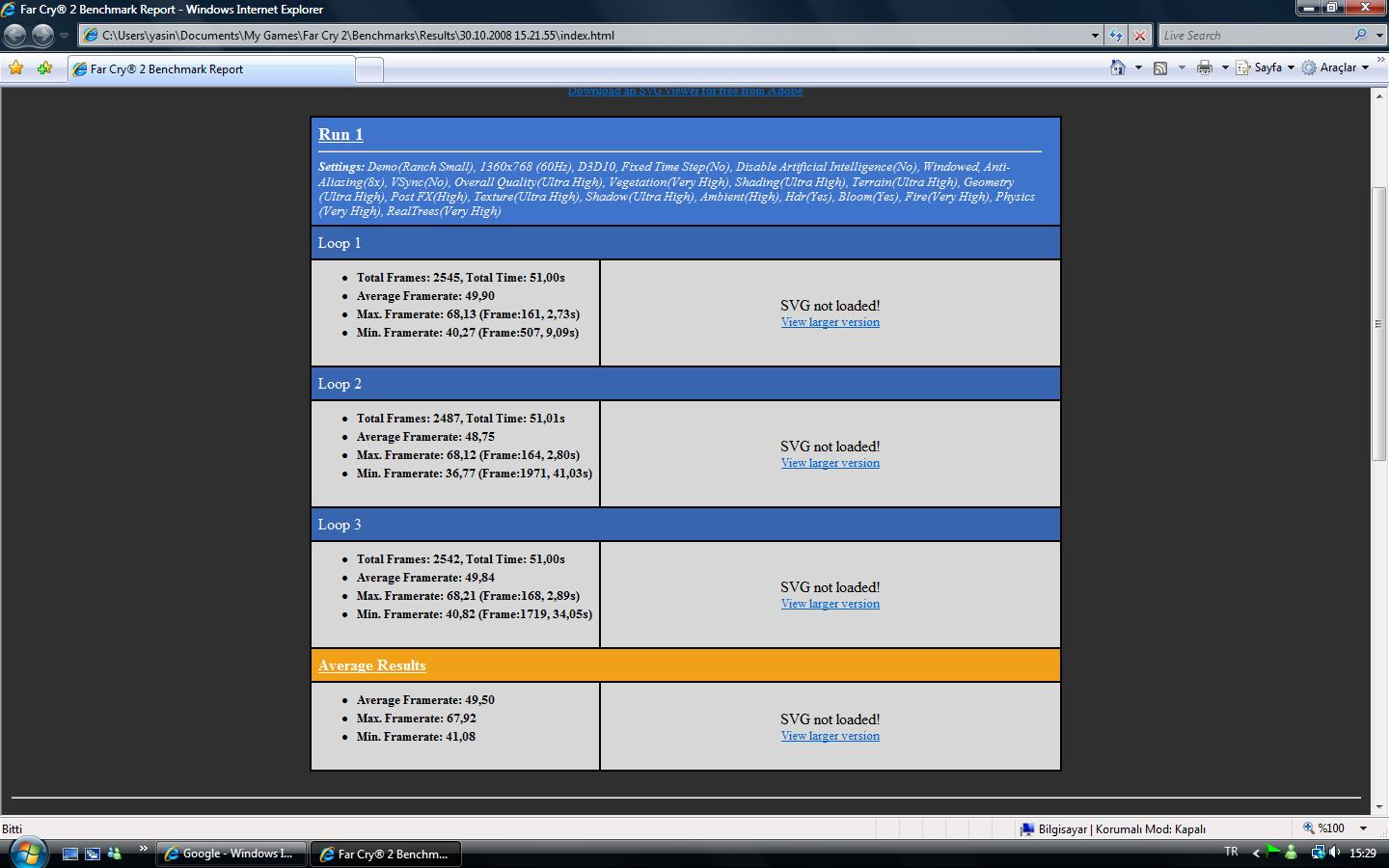This screenshot has height=868, width=1389.
Task: Select the Far Cry 2 Benchmark Report tab
Action: pos(211,69)
